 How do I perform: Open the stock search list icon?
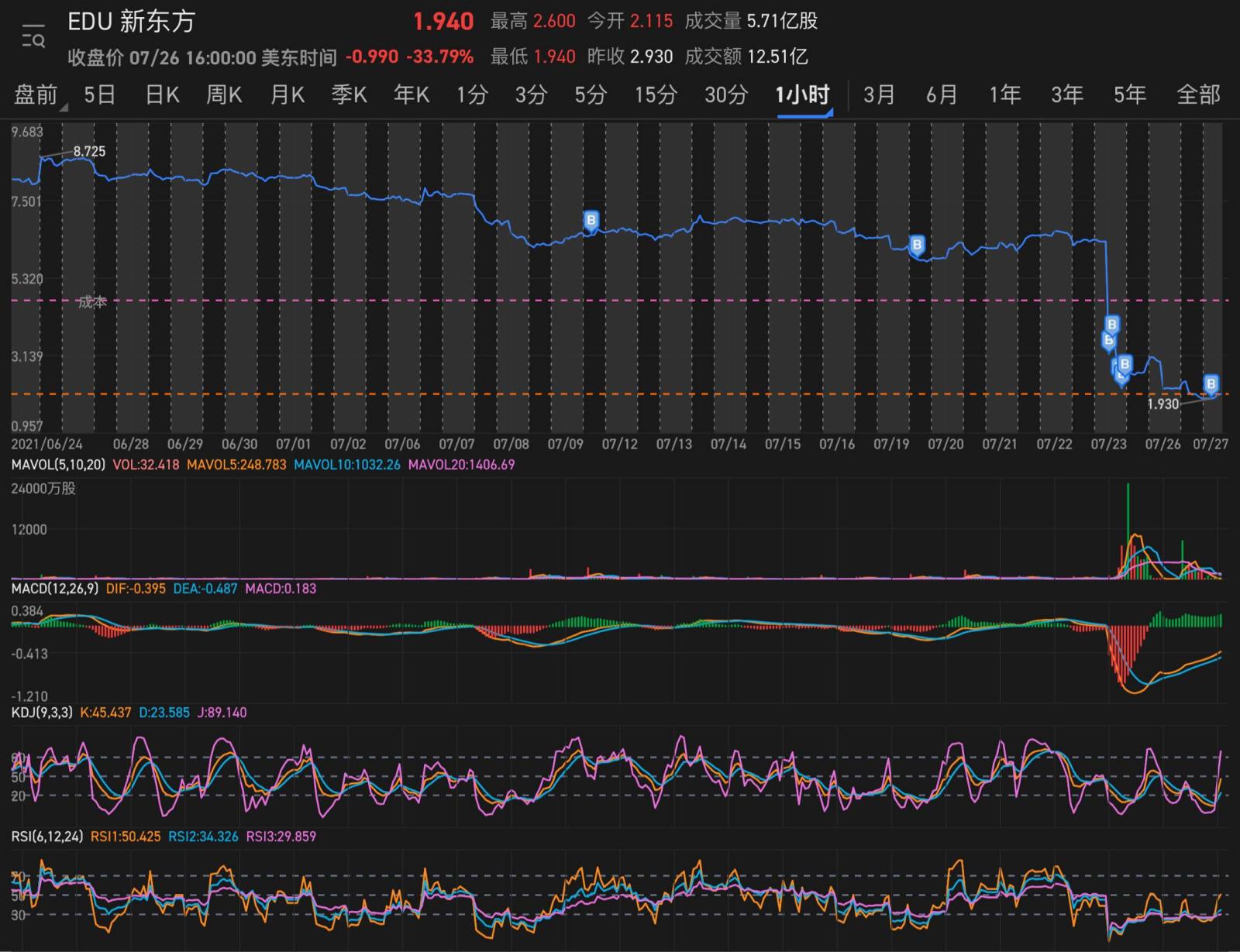point(33,36)
